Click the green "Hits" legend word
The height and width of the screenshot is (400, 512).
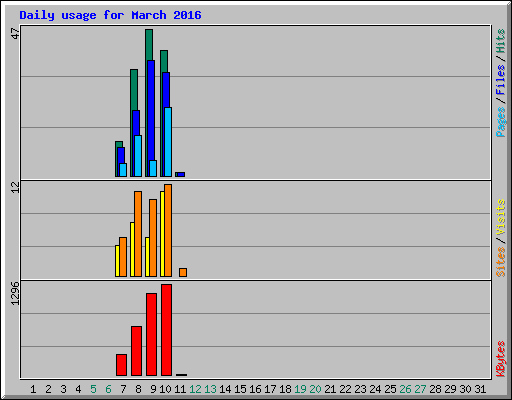[x=501, y=41]
